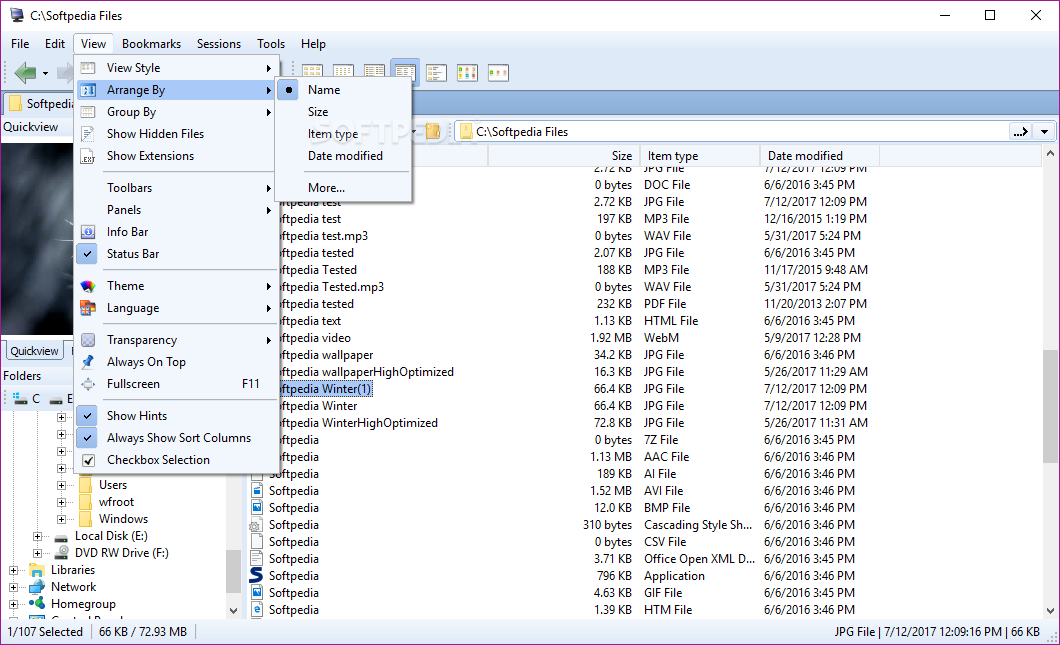Viewport: 1060px width, 645px height.
Task: Click the Softpedia BMP File icon
Action: tap(257, 508)
